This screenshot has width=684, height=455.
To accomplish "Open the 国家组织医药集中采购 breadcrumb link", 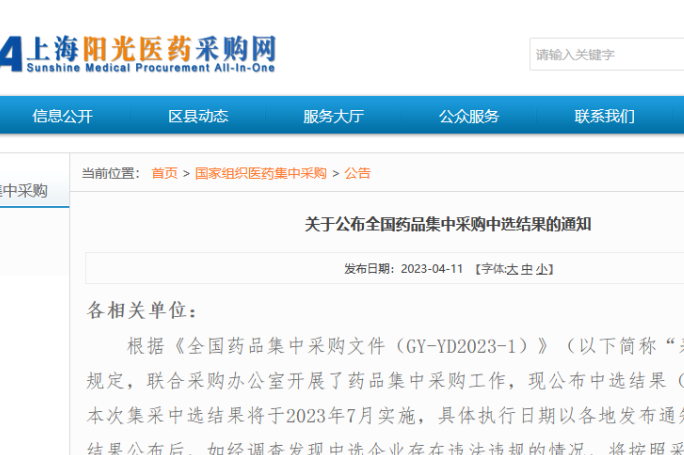I will 261,173.
